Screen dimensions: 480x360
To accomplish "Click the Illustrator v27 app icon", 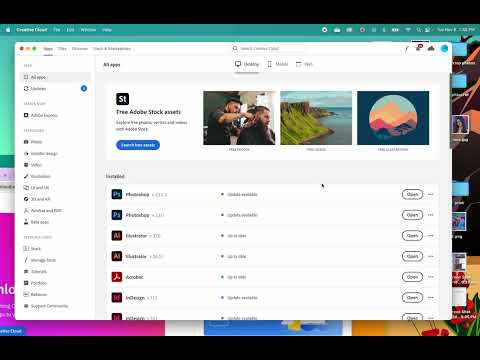I will (x=117, y=236).
